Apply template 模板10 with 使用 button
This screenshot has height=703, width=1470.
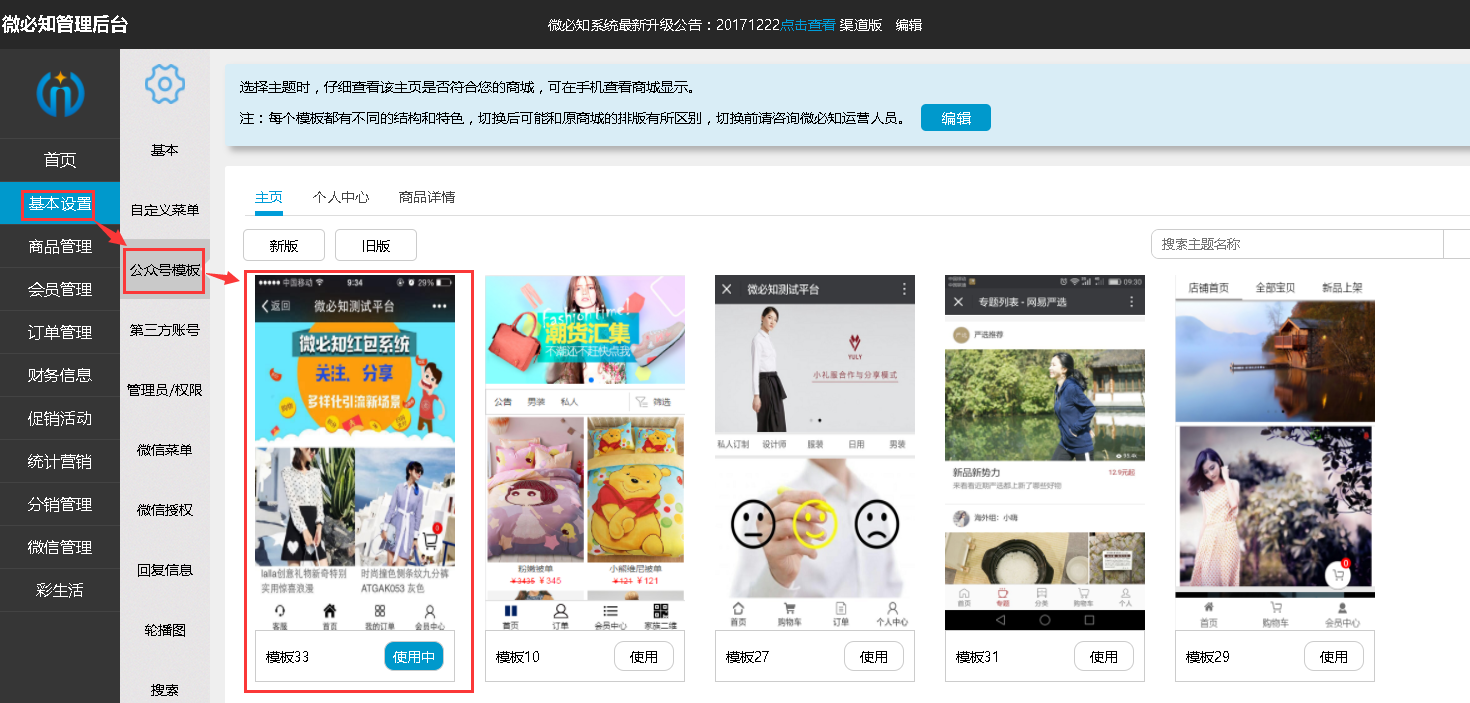[644, 657]
